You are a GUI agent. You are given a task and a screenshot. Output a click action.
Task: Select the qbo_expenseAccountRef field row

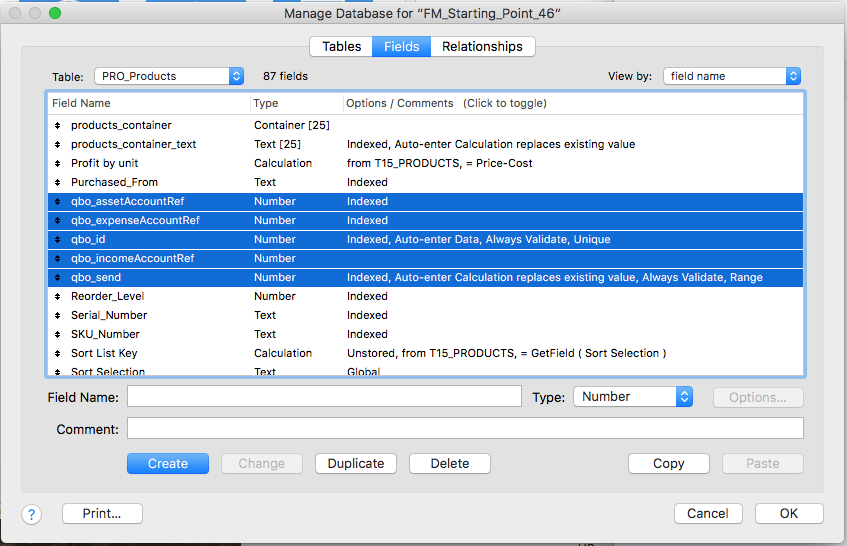(x=425, y=220)
